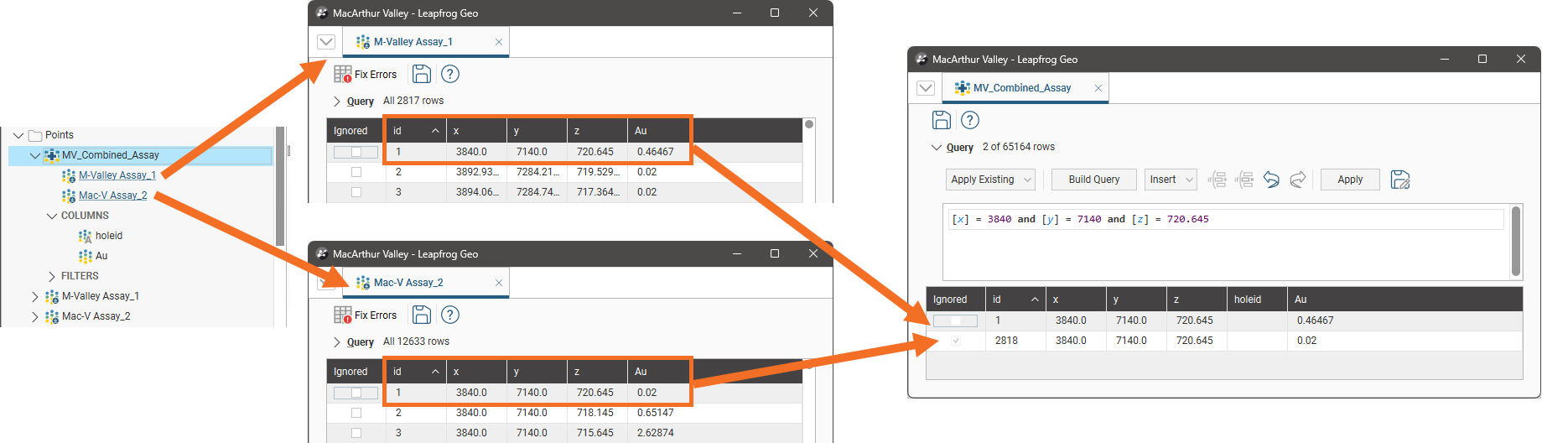This screenshot has width=1568, height=443.
Task: Click the Build Query button
Action: click(x=1093, y=180)
